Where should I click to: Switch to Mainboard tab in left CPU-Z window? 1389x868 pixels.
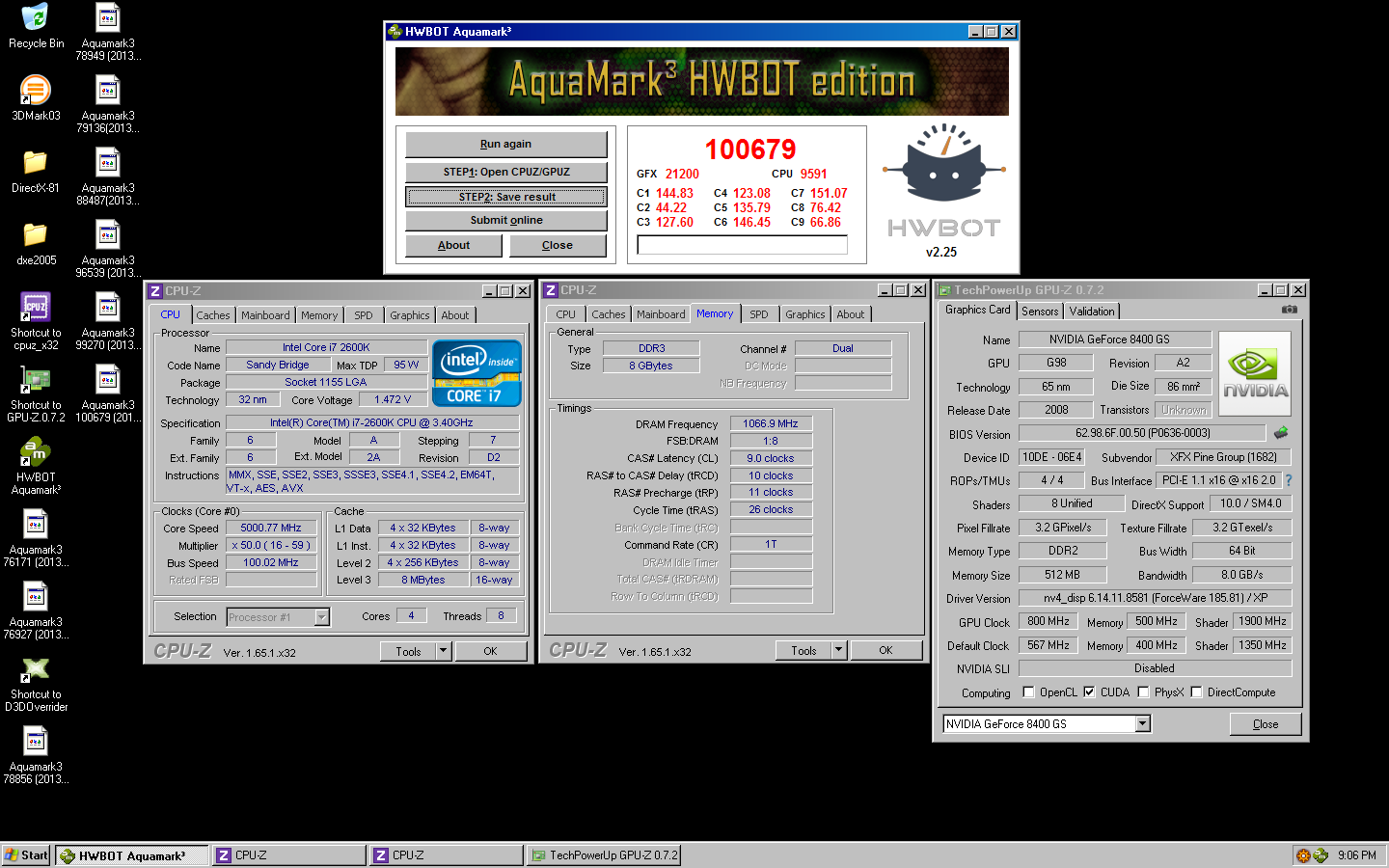click(265, 315)
